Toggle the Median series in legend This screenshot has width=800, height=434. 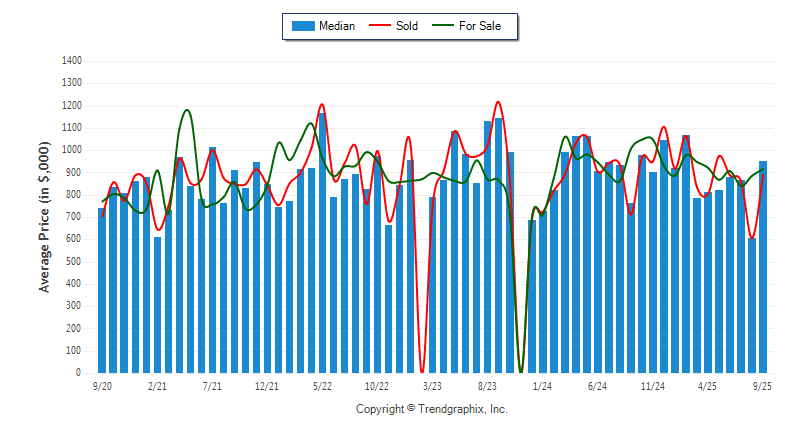[x=336, y=26]
